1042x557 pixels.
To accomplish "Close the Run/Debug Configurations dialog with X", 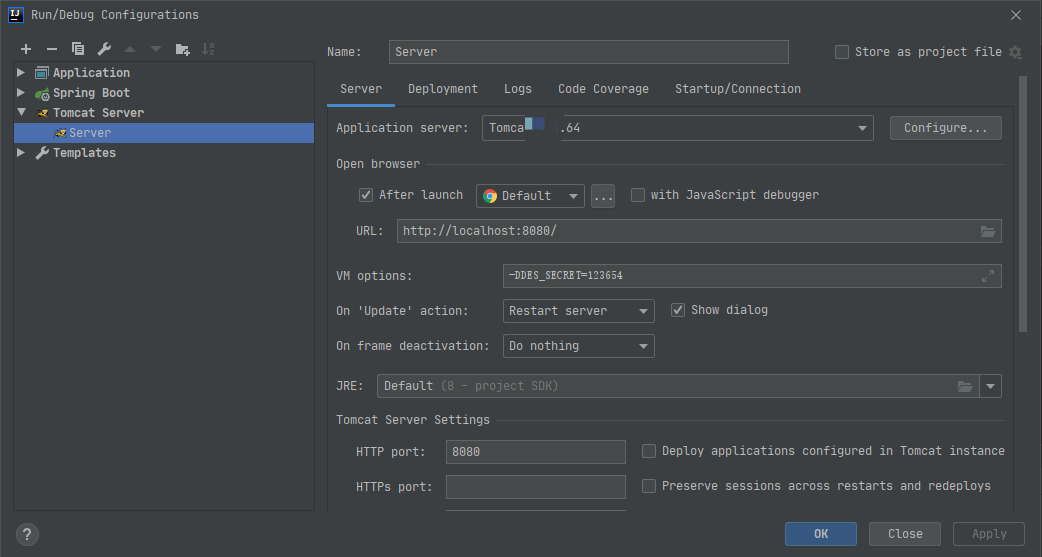I will pyautogui.click(x=1015, y=15).
